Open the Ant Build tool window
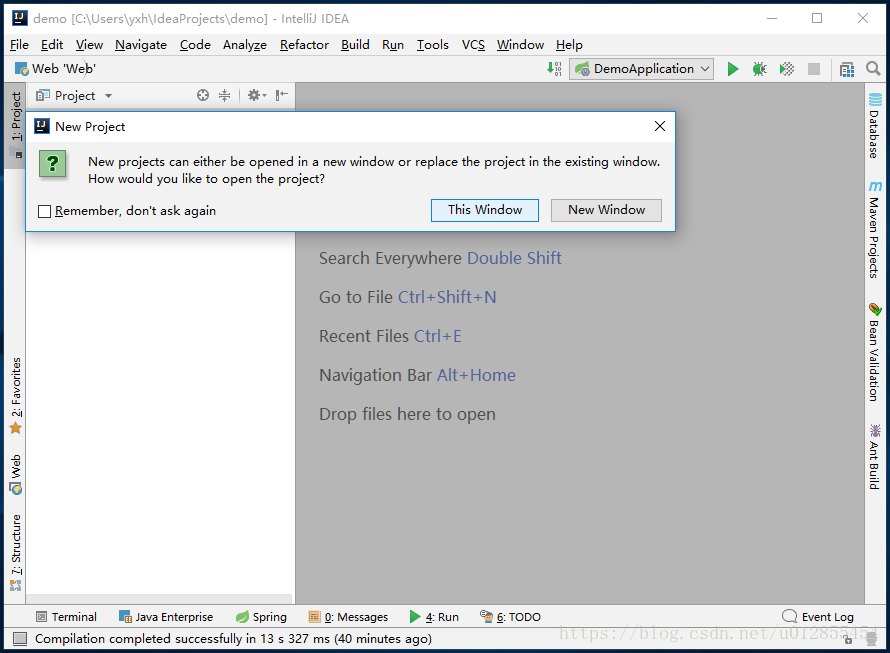Screen dimensions: 890x653 click(x=875, y=457)
